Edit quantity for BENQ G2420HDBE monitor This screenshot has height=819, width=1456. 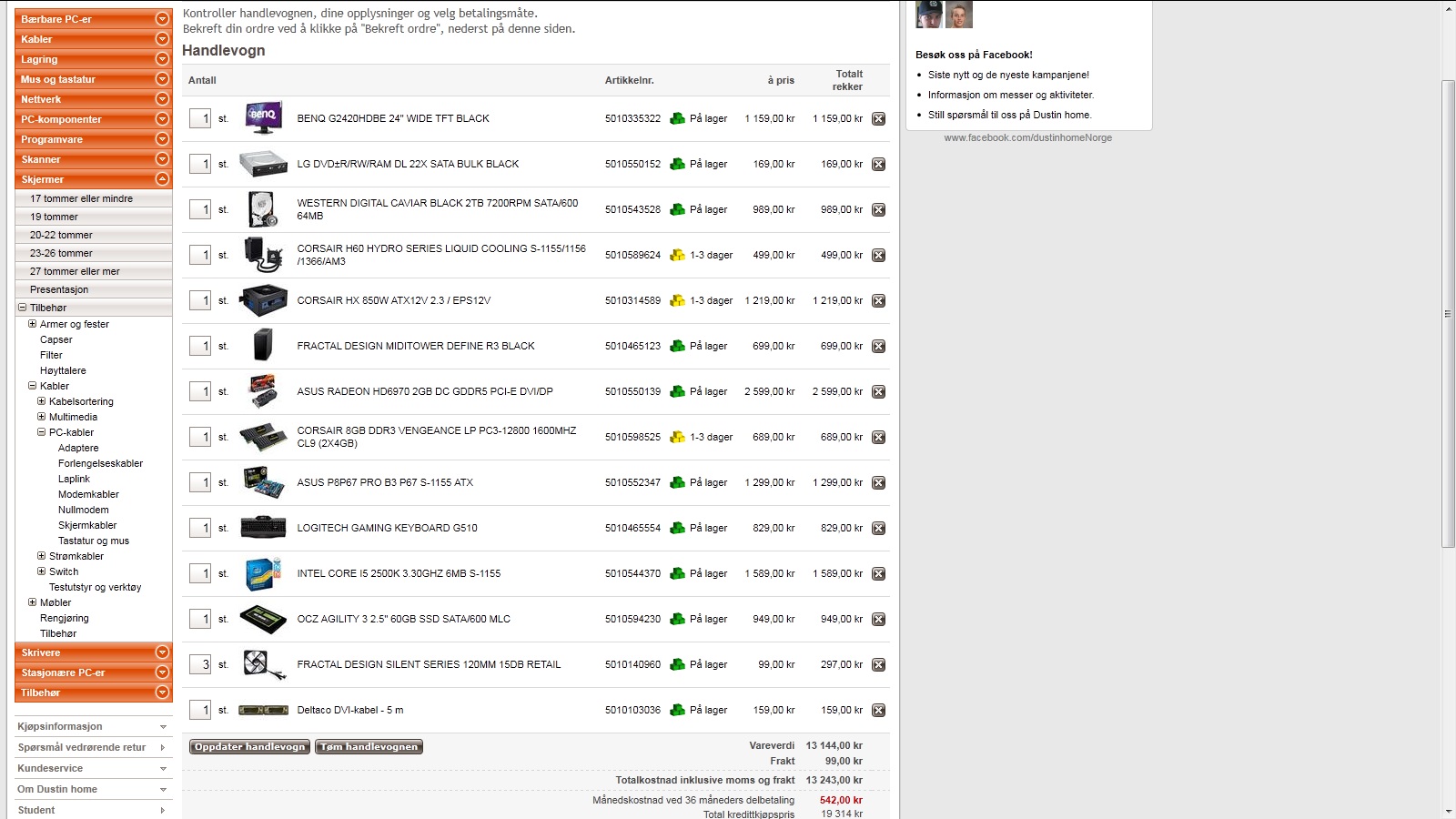[200, 118]
